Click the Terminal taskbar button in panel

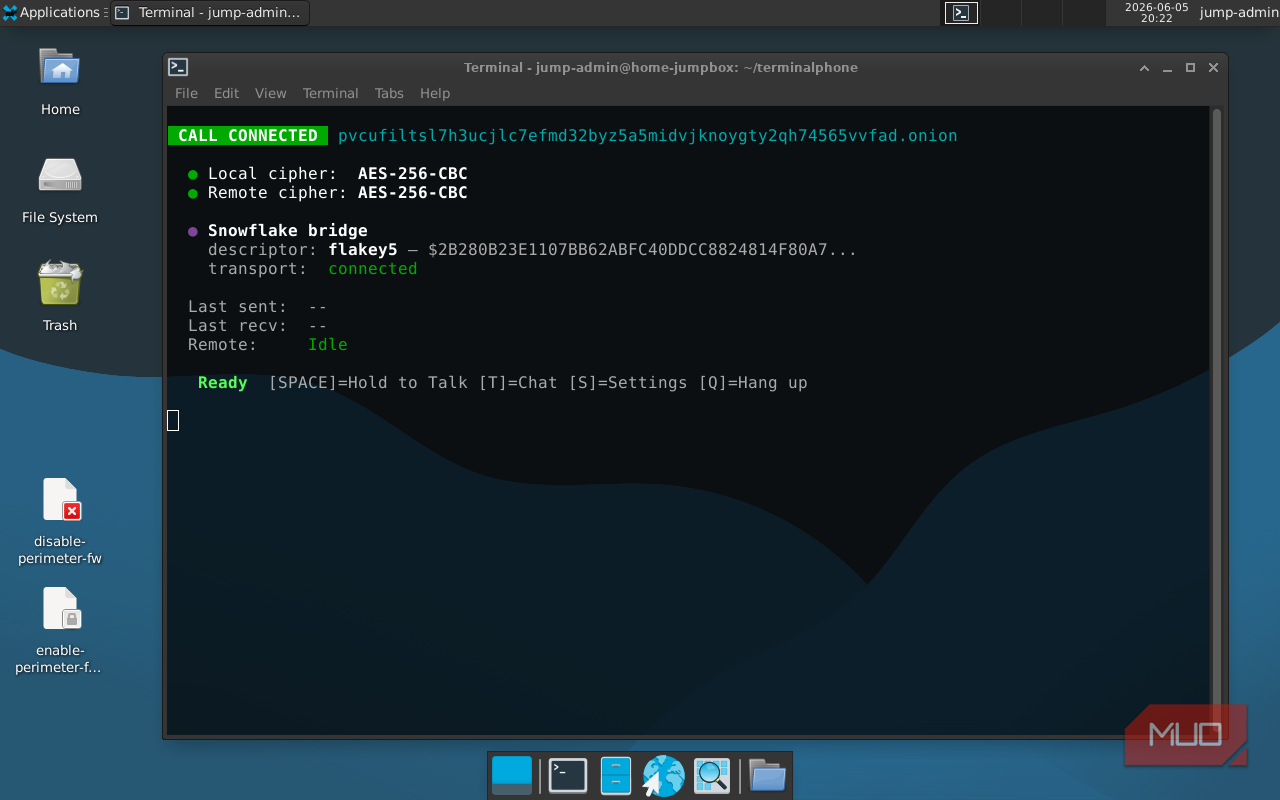tap(210, 13)
